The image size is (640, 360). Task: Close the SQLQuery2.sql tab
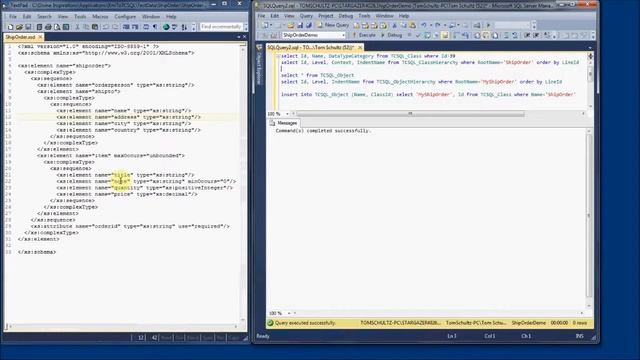(x=360, y=47)
